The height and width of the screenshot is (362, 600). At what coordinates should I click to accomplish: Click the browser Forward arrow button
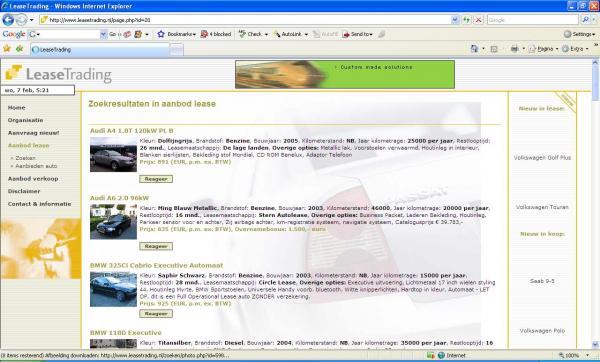pos(21,20)
